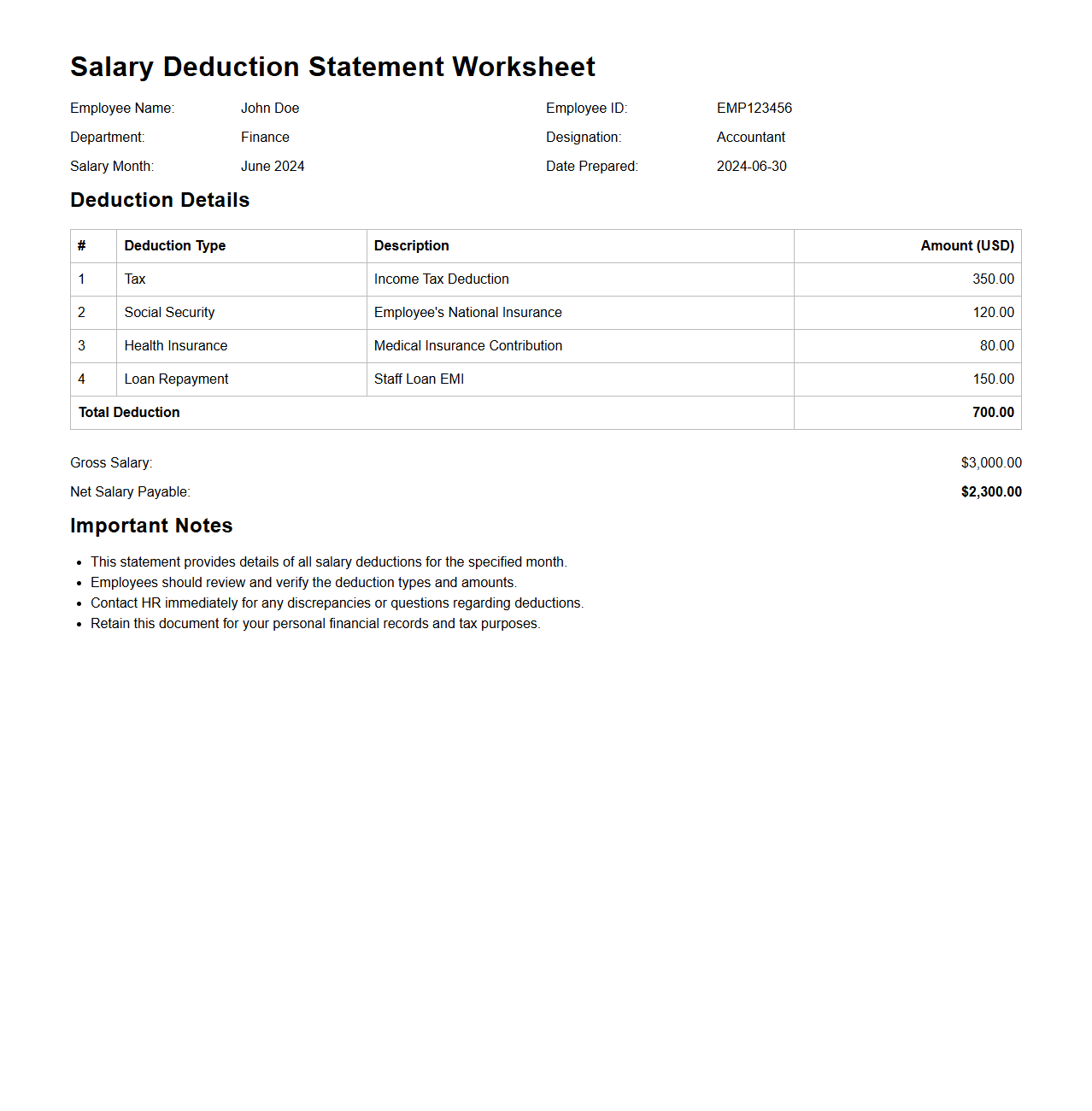Click the Net Salary Payable amount $2,300.00
Image resolution: width=1092 pixels, height=1111 pixels.
(x=990, y=492)
